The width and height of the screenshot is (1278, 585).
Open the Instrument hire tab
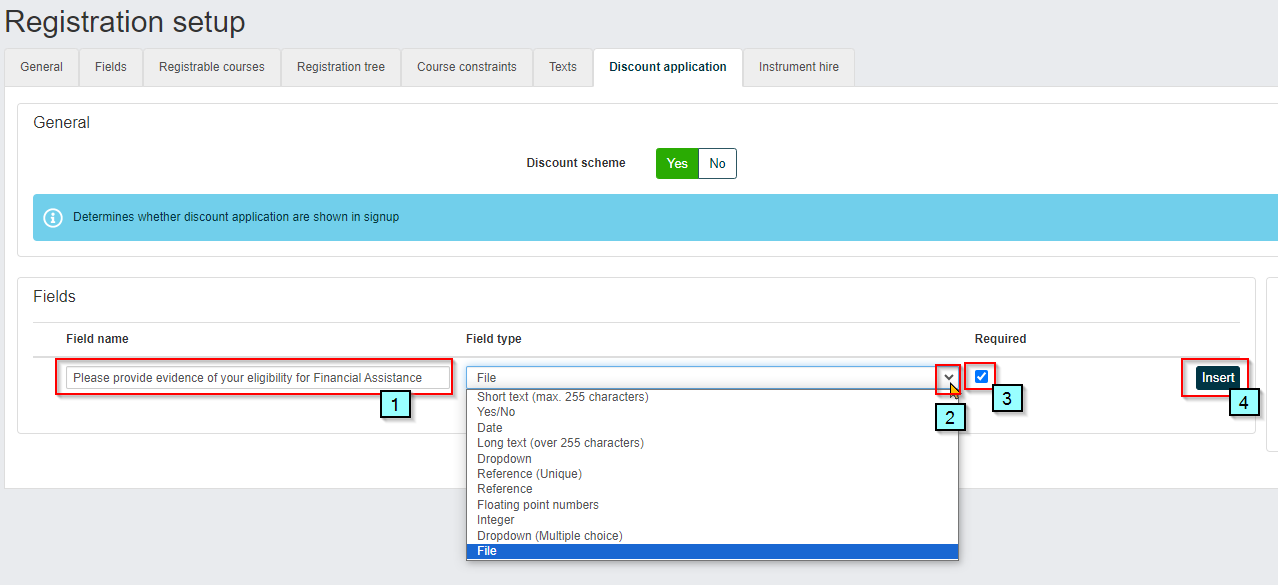pyautogui.click(x=799, y=67)
